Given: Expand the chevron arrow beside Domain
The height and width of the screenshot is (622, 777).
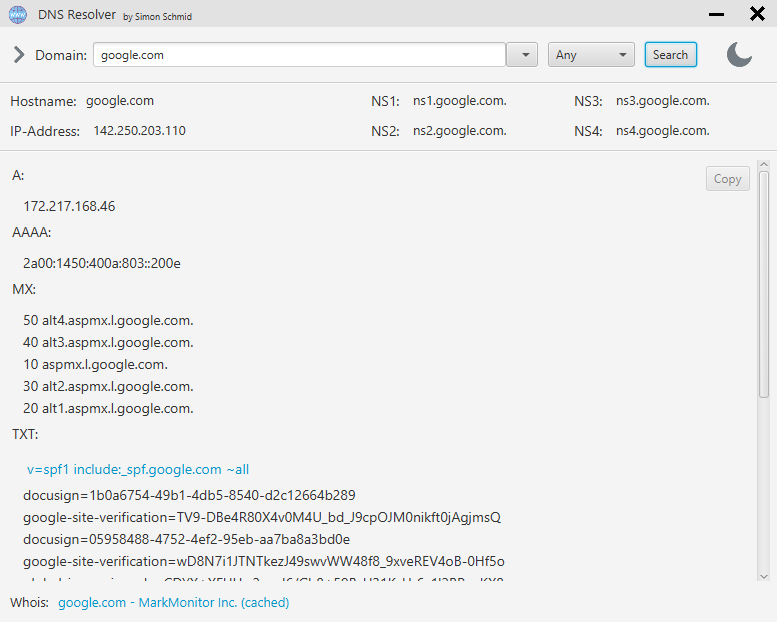Looking at the screenshot, I should click(19, 55).
